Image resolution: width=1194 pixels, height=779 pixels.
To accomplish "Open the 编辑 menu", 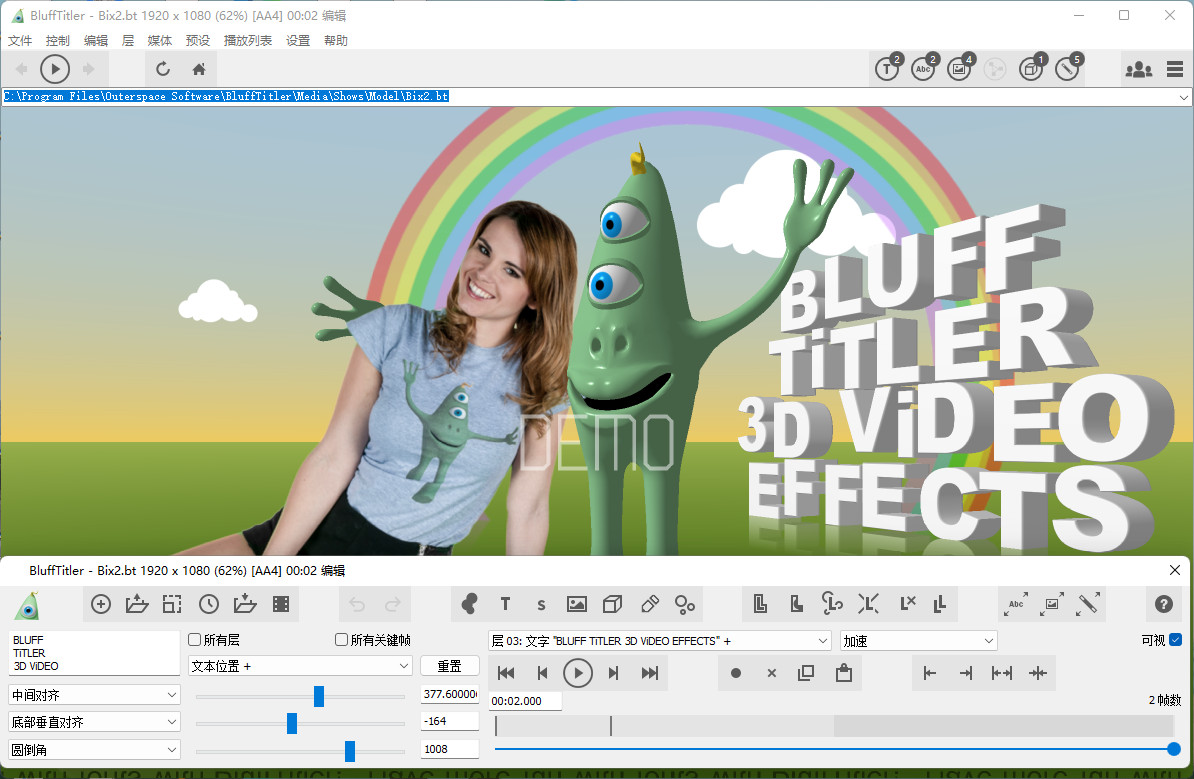I will [96, 40].
